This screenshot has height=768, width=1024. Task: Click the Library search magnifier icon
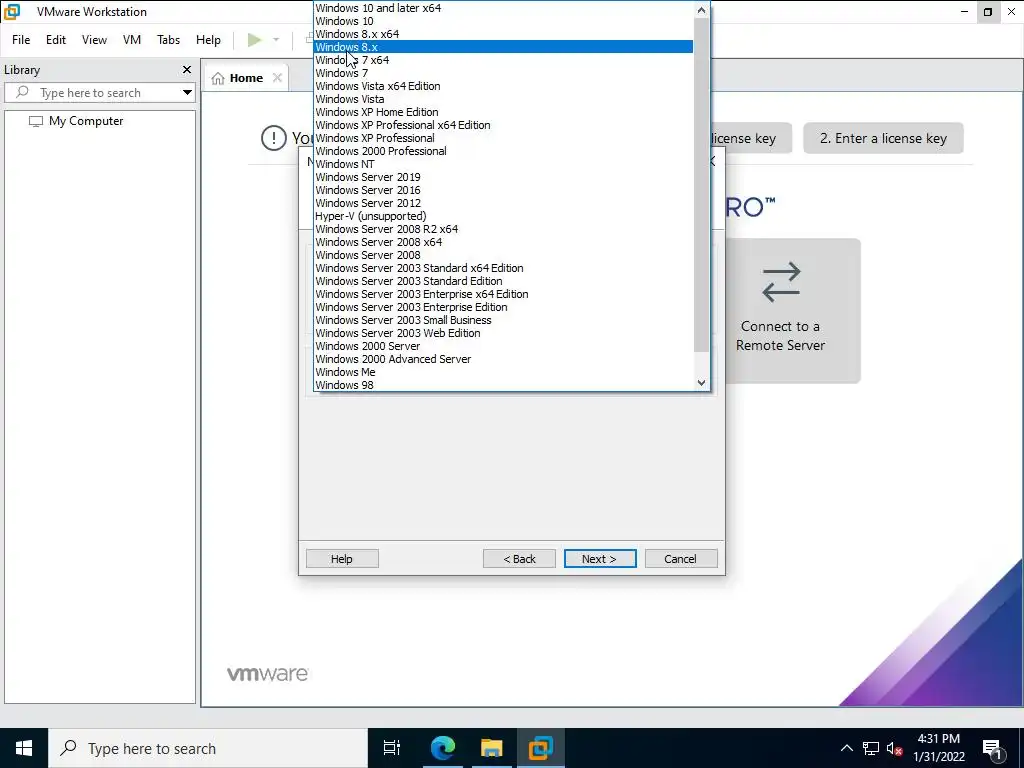pyautogui.click(x=22, y=92)
